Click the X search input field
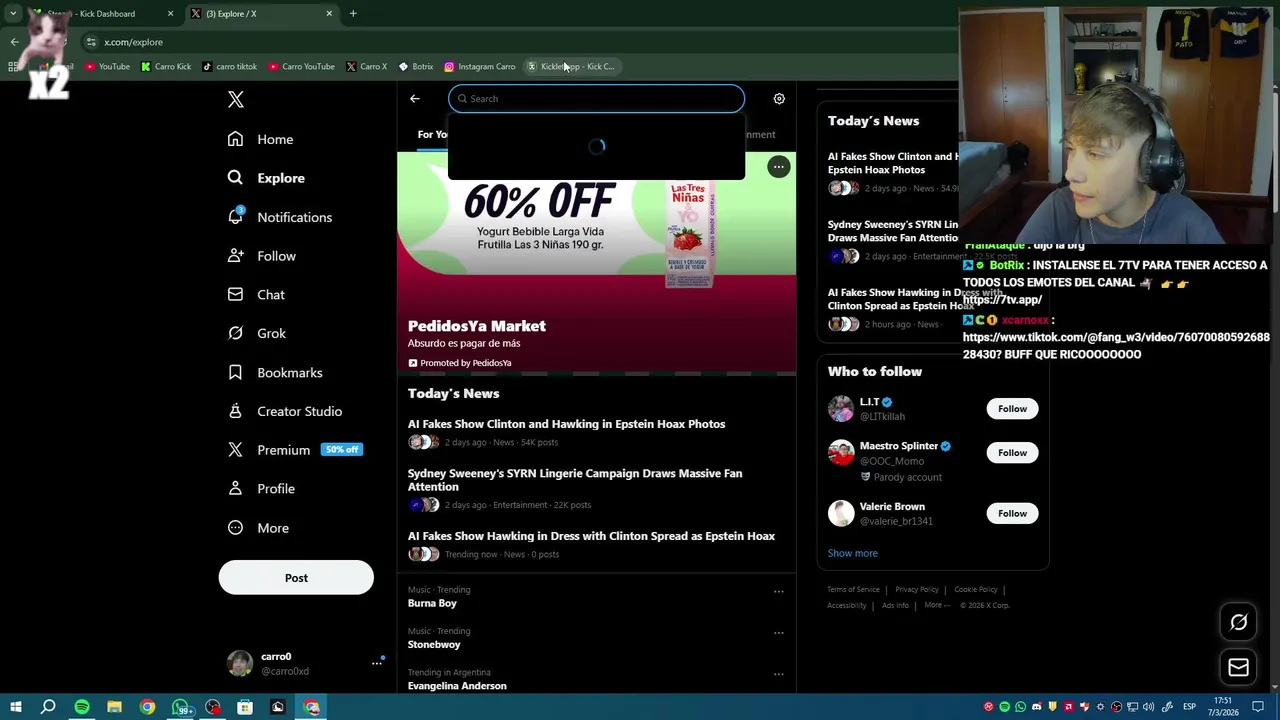This screenshot has width=1280, height=720. (x=596, y=98)
